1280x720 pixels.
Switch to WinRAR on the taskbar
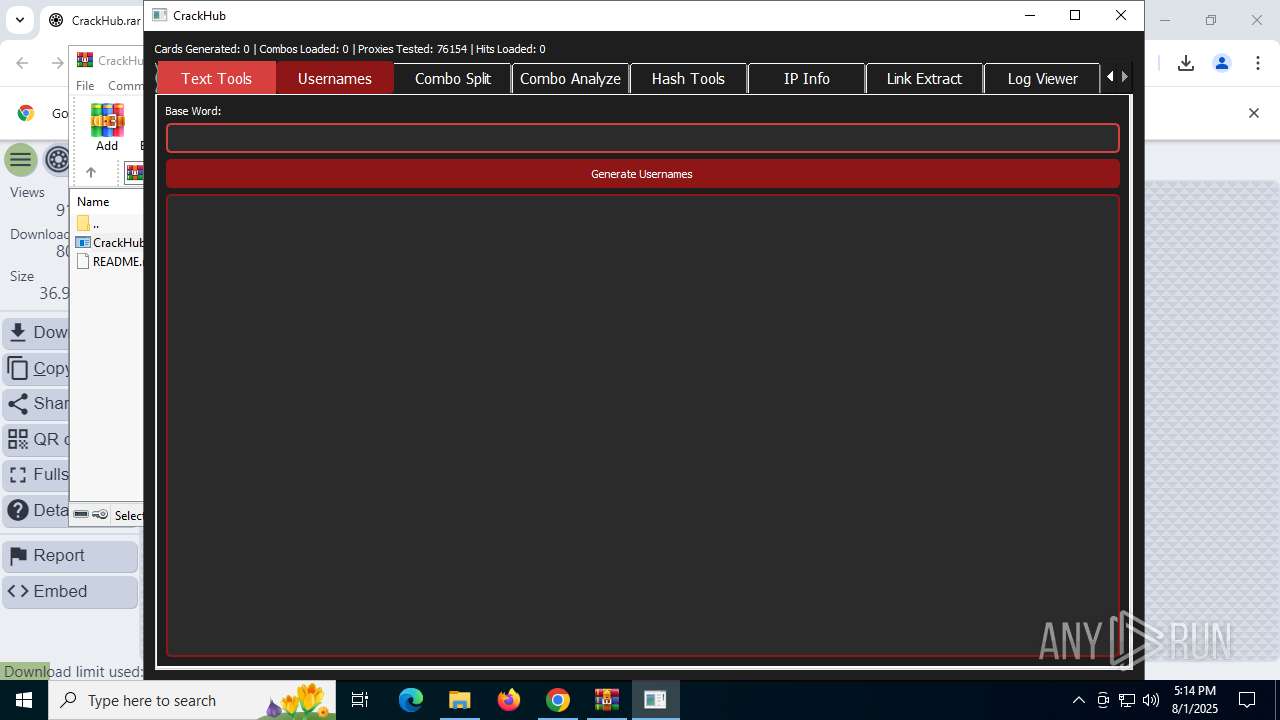(x=607, y=700)
